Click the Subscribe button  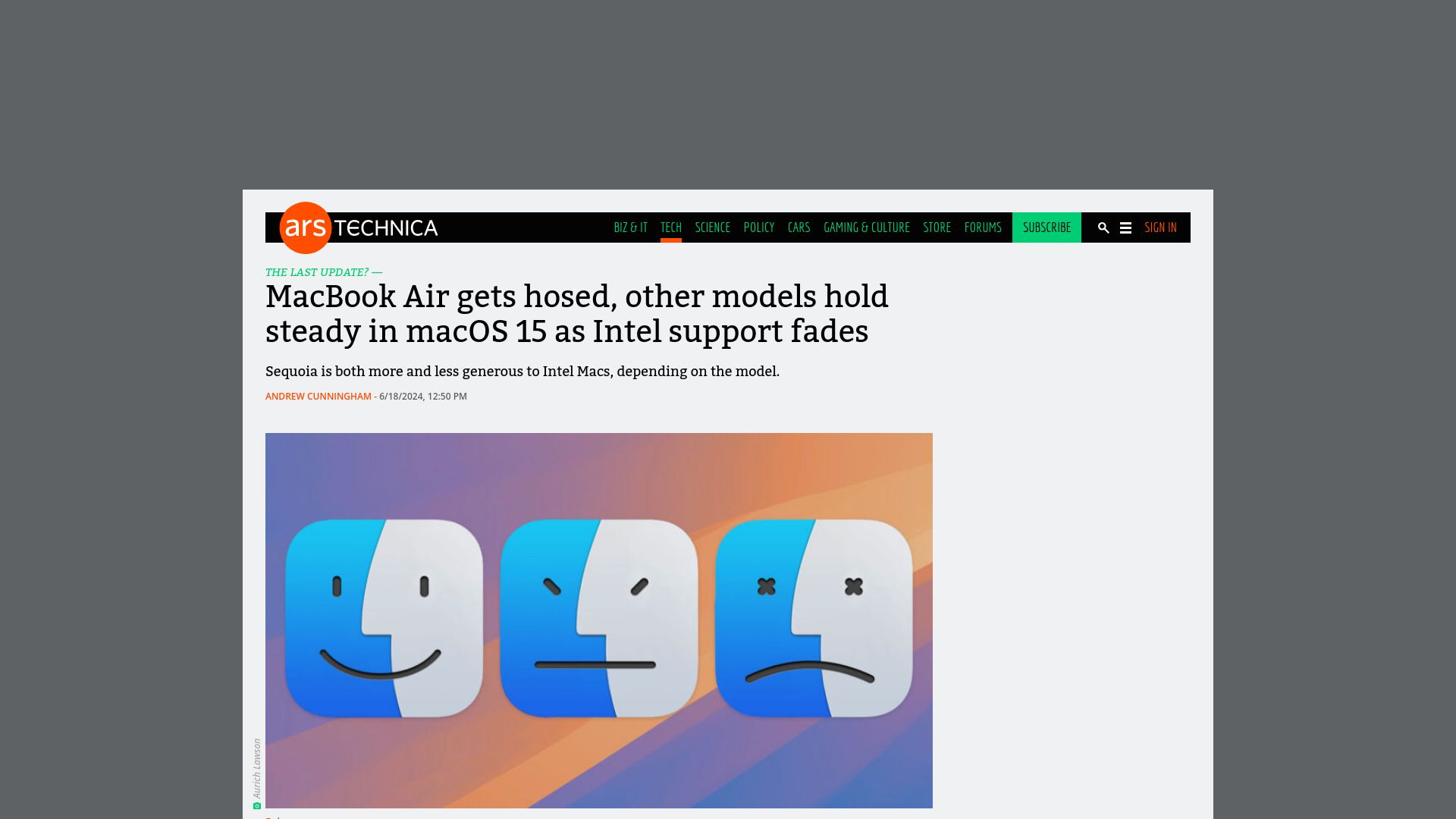click(x=1046, y=227)
